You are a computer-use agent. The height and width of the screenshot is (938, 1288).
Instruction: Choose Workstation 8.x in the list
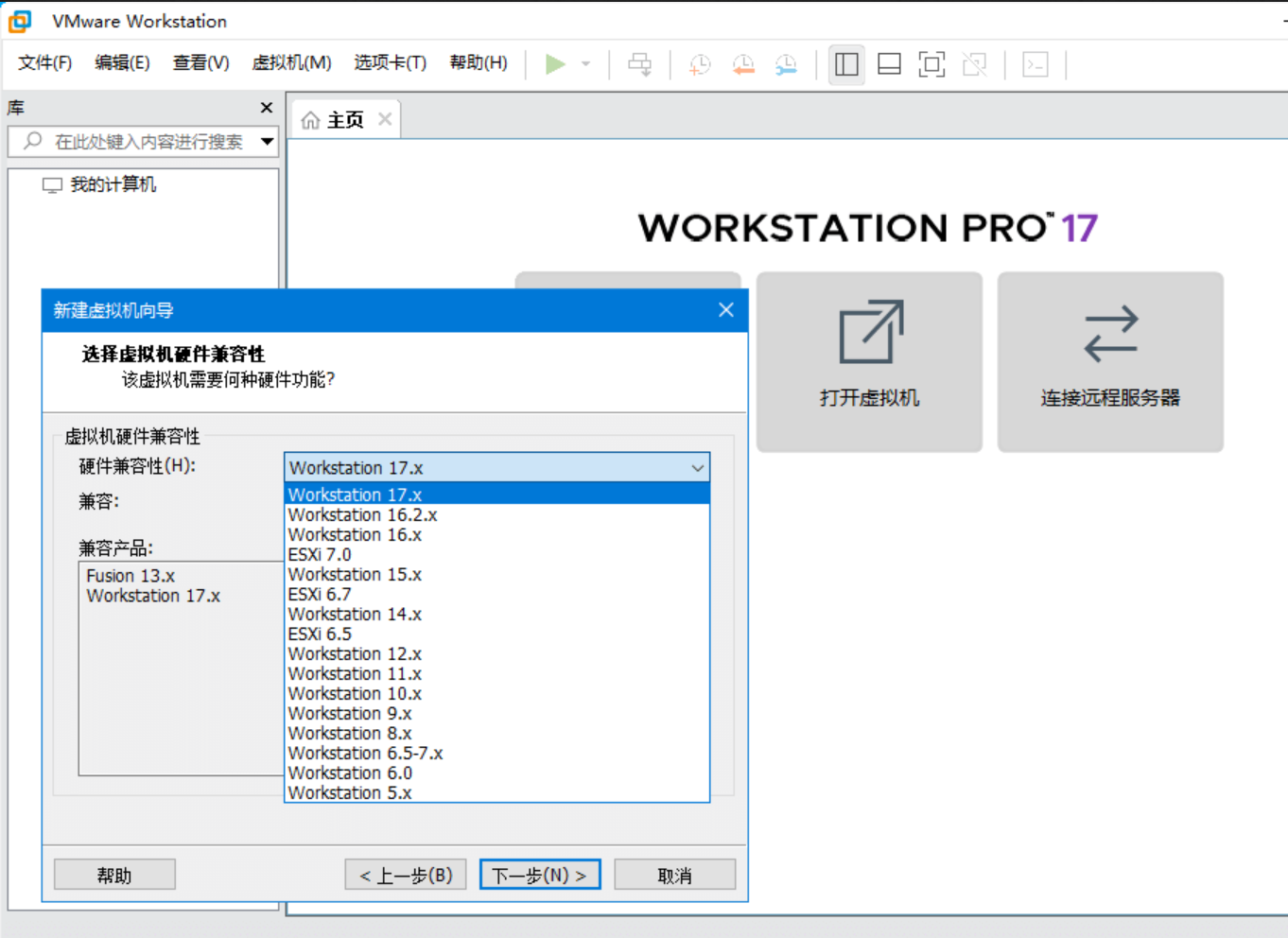tap(497, 733)
